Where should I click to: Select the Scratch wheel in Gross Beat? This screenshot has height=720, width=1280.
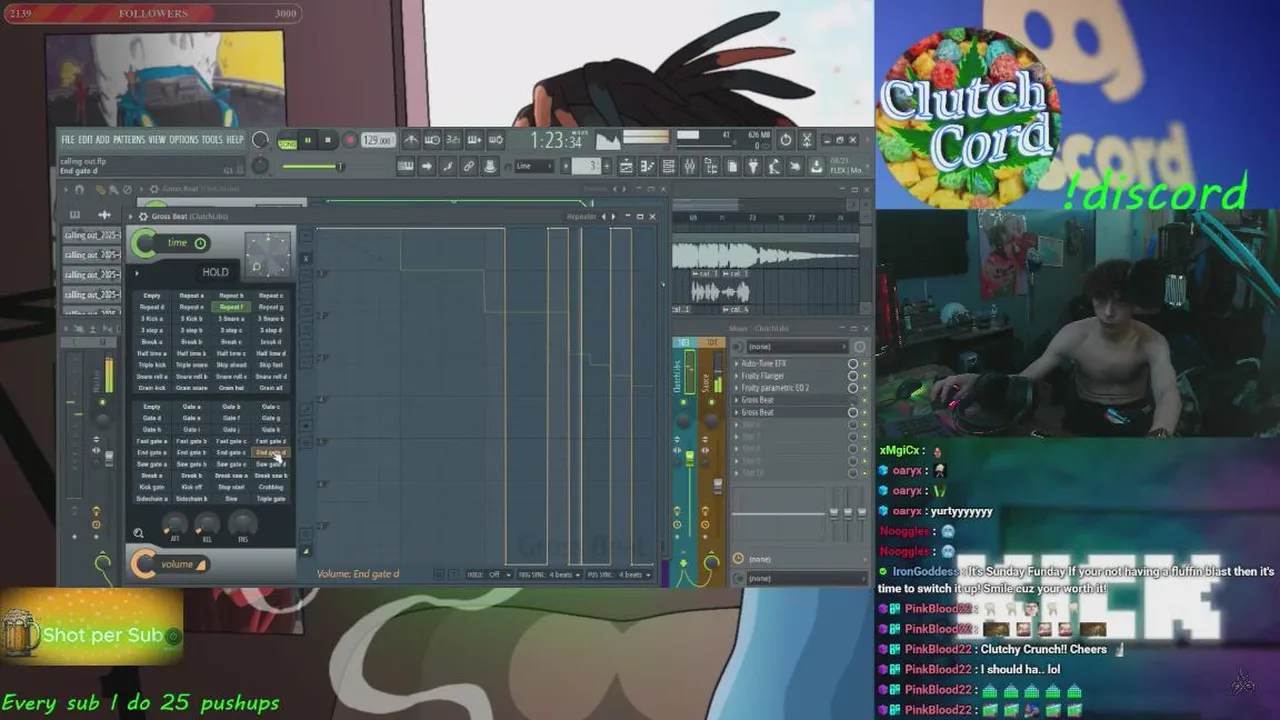267,253
